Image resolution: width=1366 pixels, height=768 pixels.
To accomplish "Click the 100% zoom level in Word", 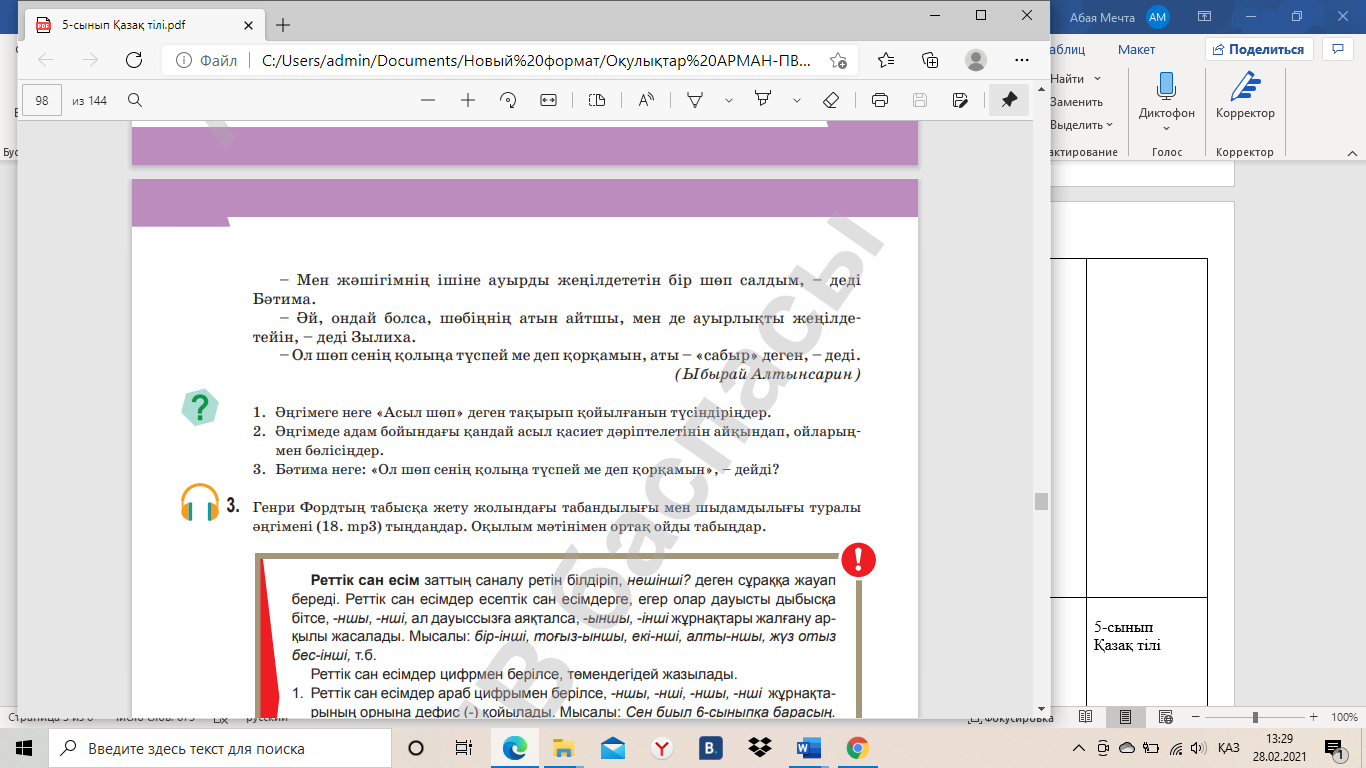I will [1344, 717].
